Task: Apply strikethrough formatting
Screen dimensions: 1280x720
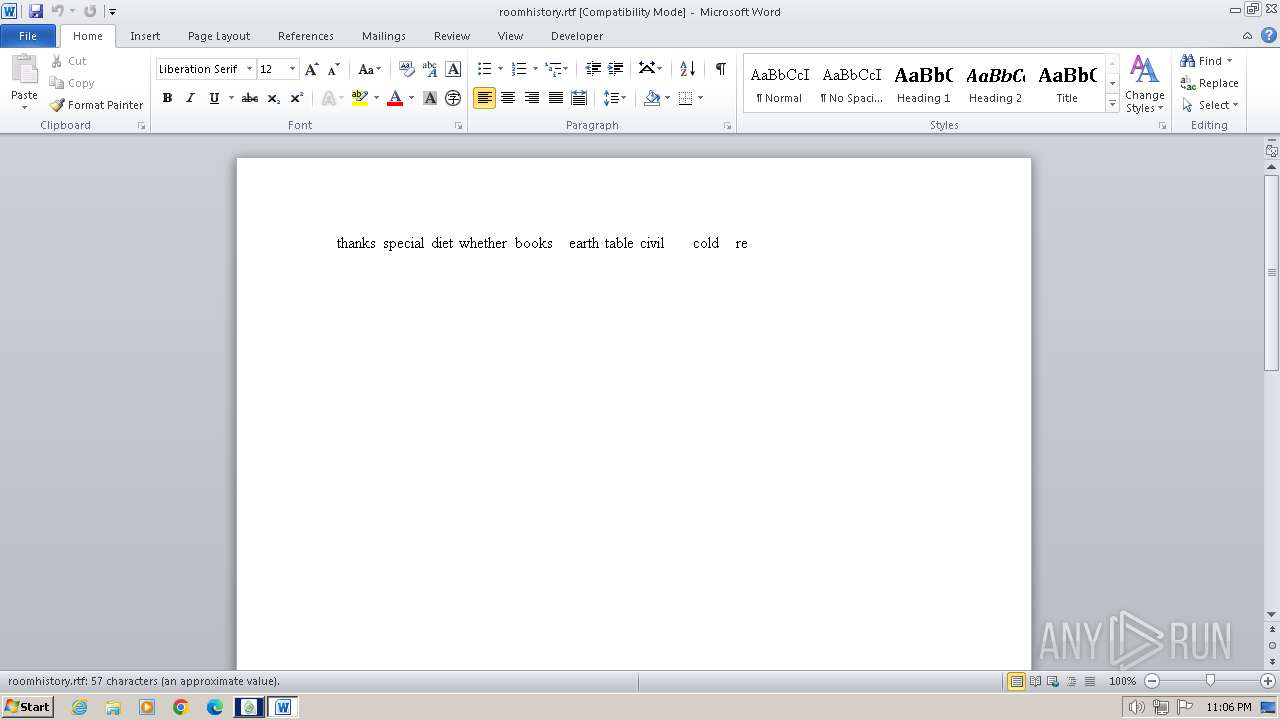Action: click(250, 98)
